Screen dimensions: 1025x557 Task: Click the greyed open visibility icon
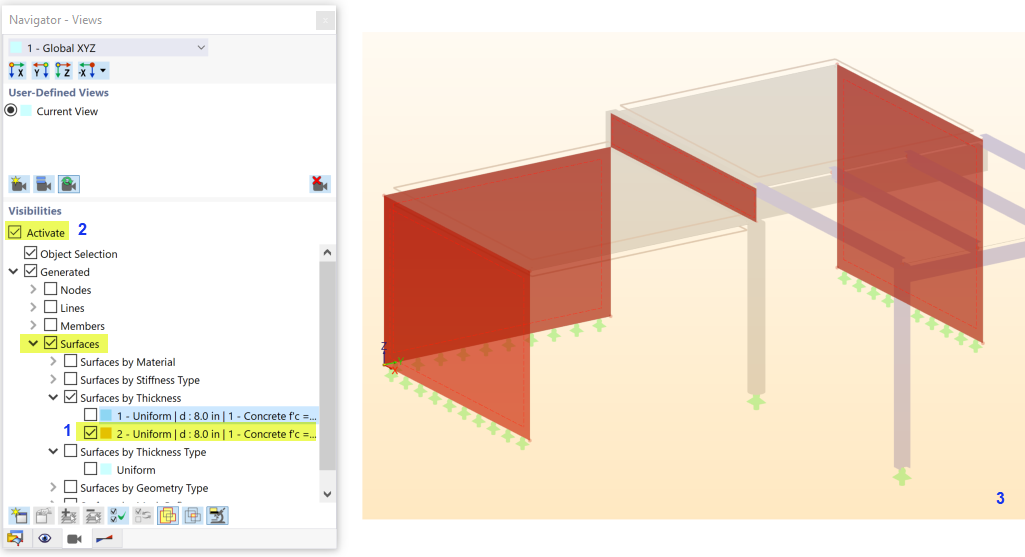tap(44, 516)
